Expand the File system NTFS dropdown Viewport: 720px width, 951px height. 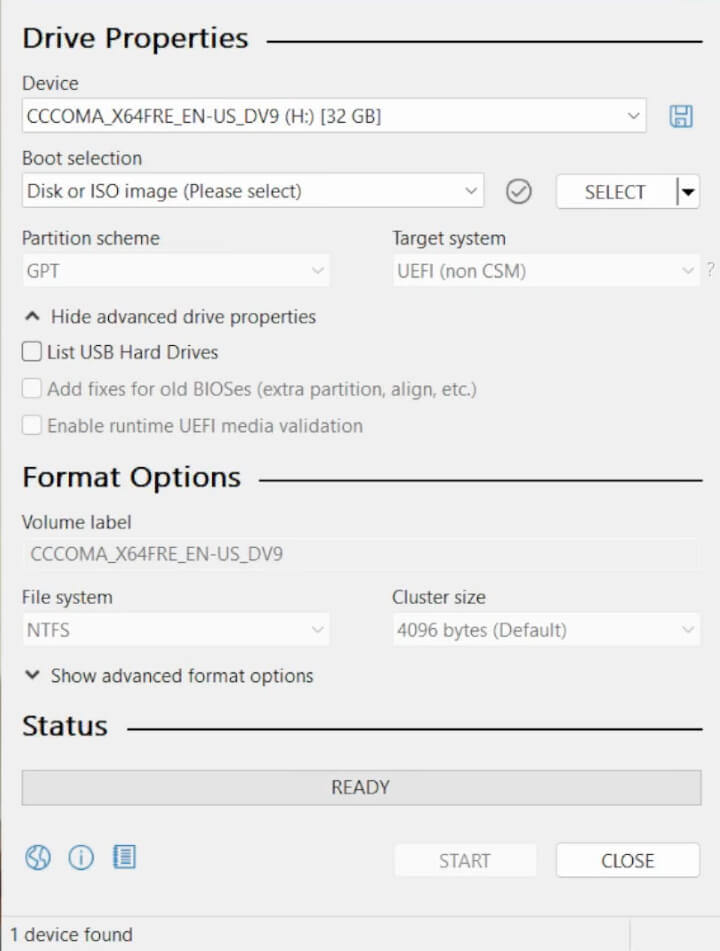176,630
